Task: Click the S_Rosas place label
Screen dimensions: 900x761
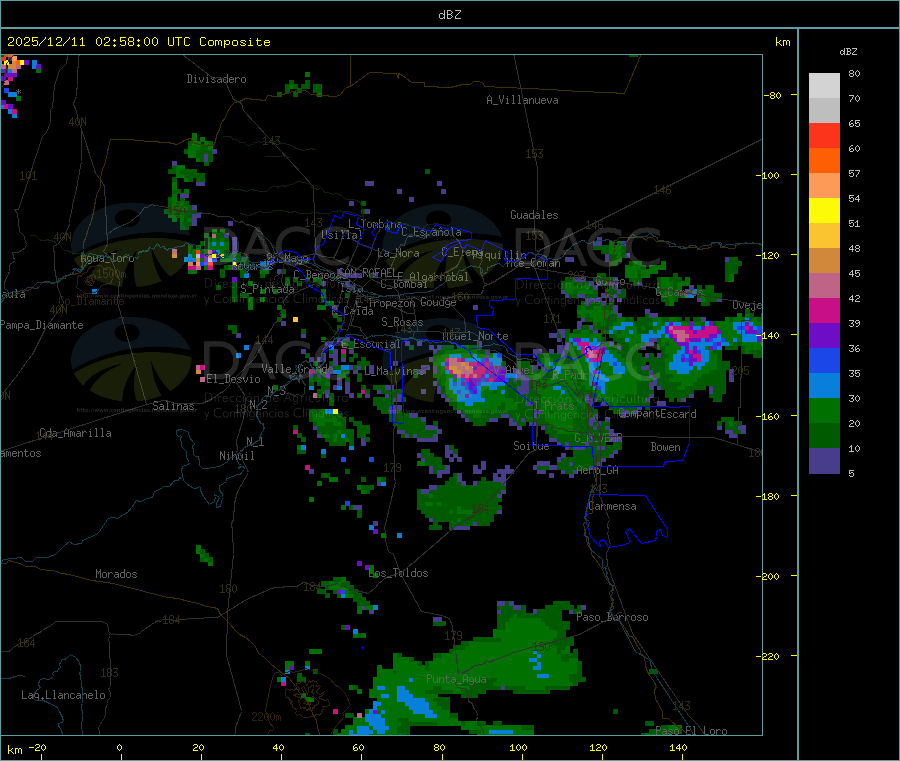Action: coord(402,322)
